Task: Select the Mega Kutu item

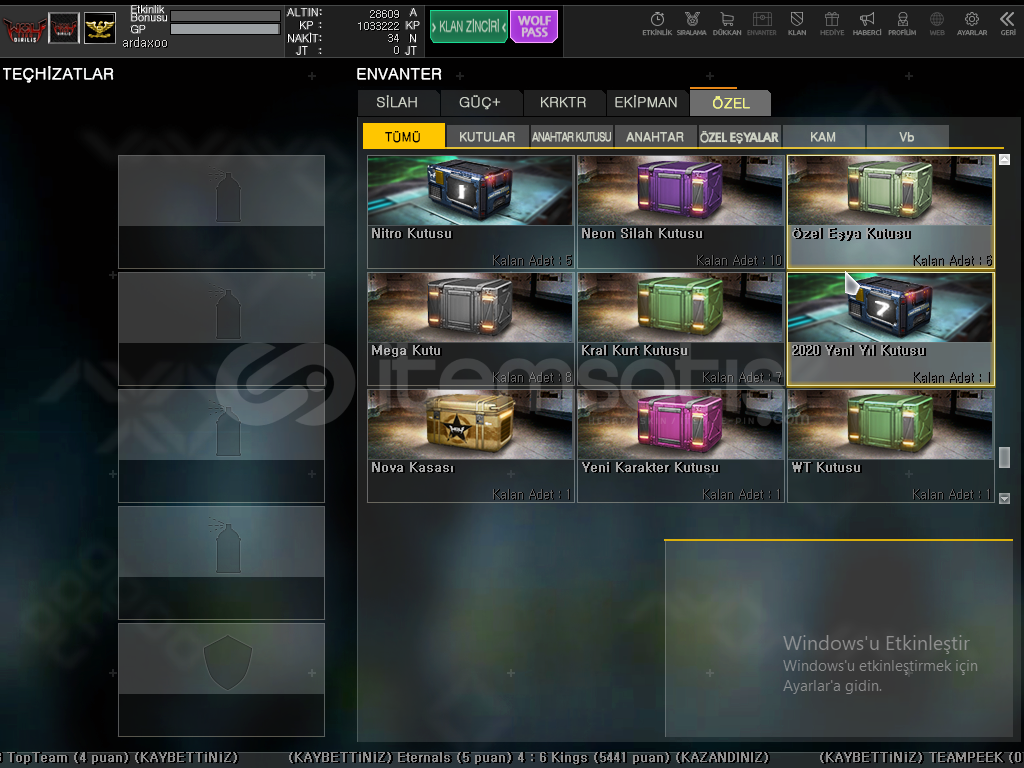Action: point(470,329)
